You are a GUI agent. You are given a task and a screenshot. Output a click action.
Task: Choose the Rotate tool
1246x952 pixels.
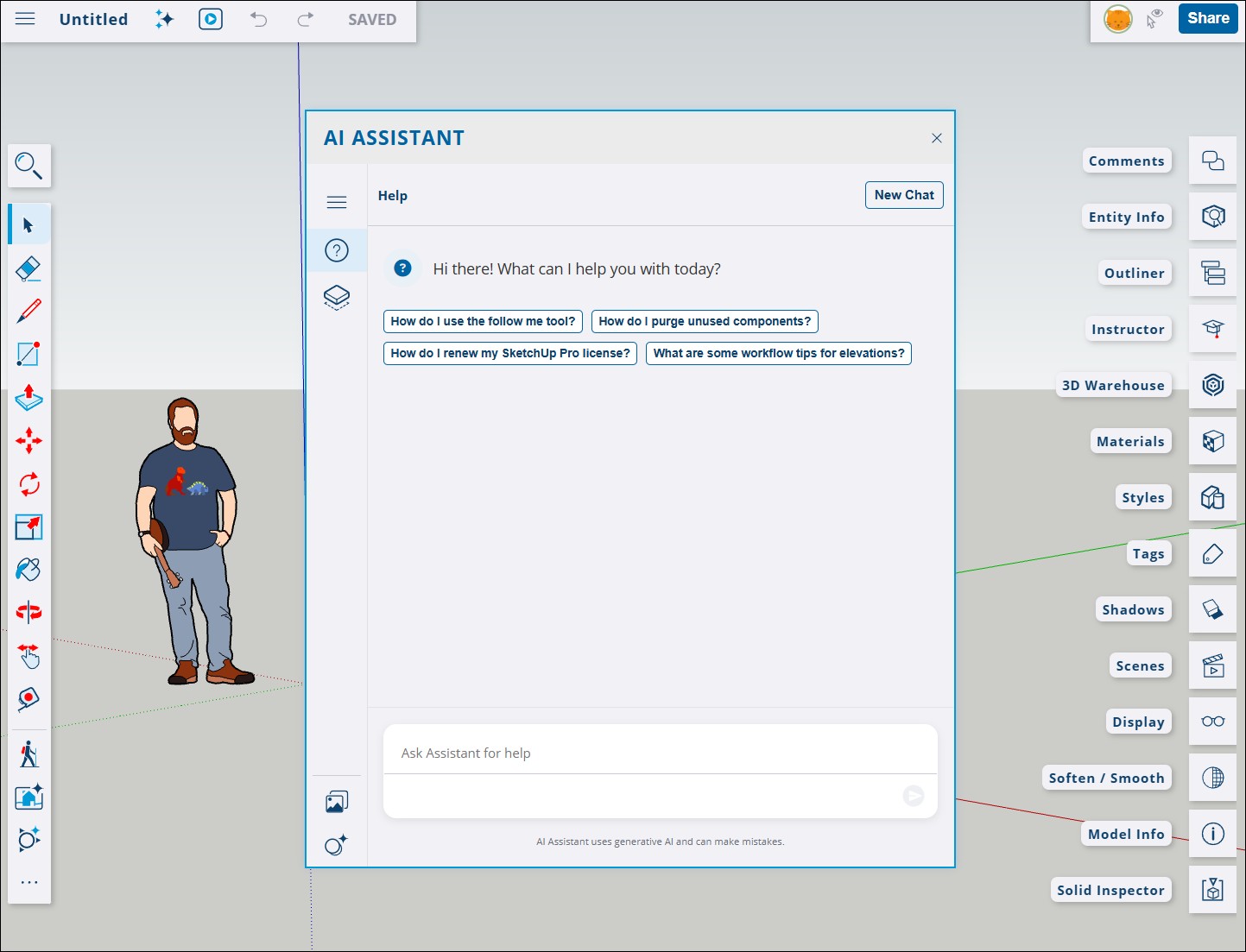[28, 484]
